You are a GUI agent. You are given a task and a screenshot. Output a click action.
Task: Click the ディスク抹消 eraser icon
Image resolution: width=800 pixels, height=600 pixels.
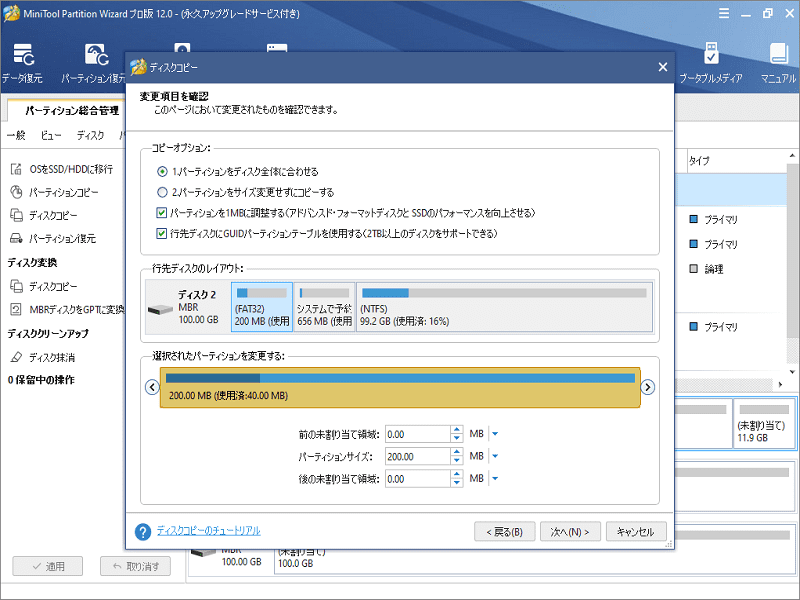[x=16, y=357]
